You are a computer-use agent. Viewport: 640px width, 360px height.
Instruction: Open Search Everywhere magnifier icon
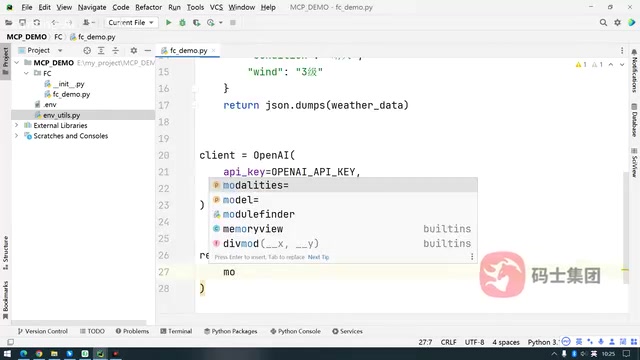pos(603,22)
